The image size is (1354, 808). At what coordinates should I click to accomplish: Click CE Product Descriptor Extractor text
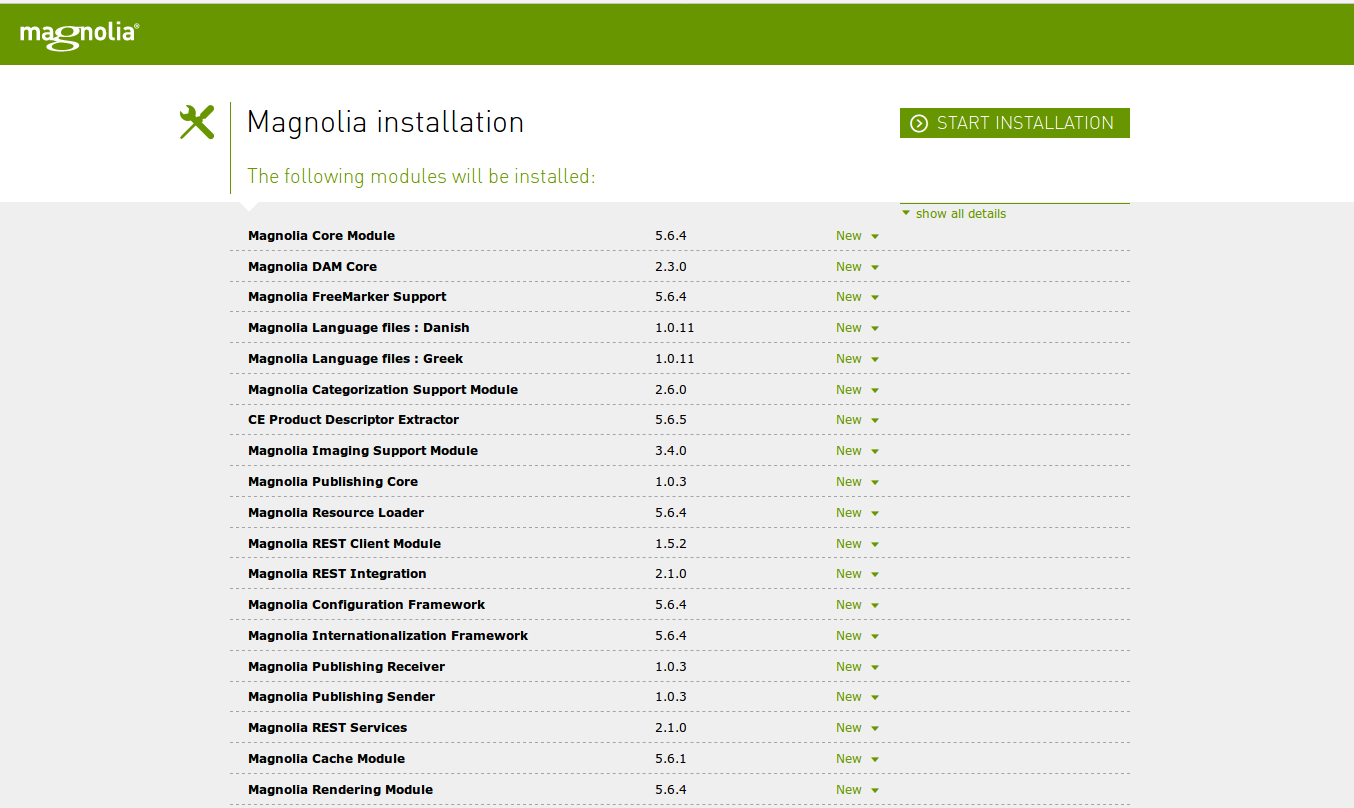(354, 420)
